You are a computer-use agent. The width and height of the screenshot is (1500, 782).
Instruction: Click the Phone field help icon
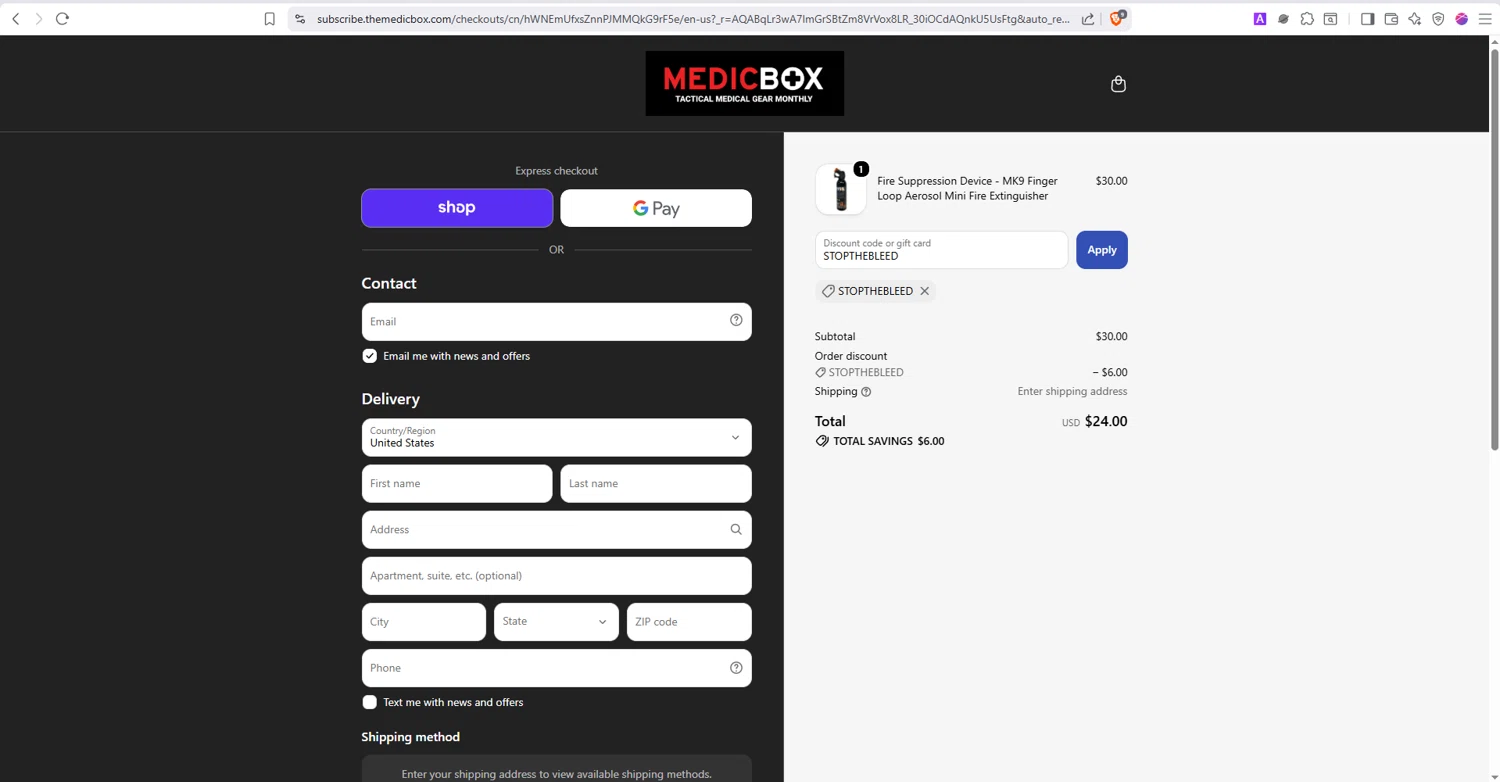[x=736, y=668]
